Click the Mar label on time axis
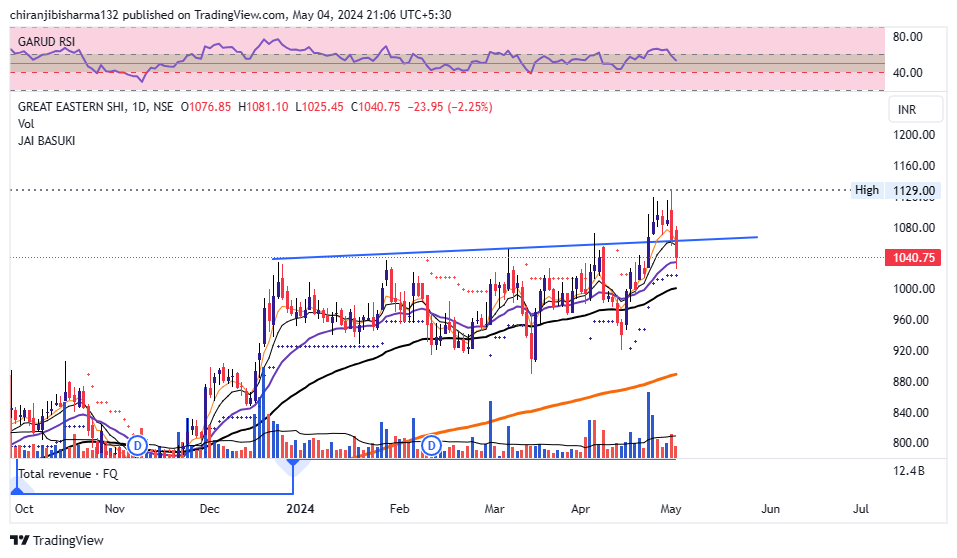 494,509
